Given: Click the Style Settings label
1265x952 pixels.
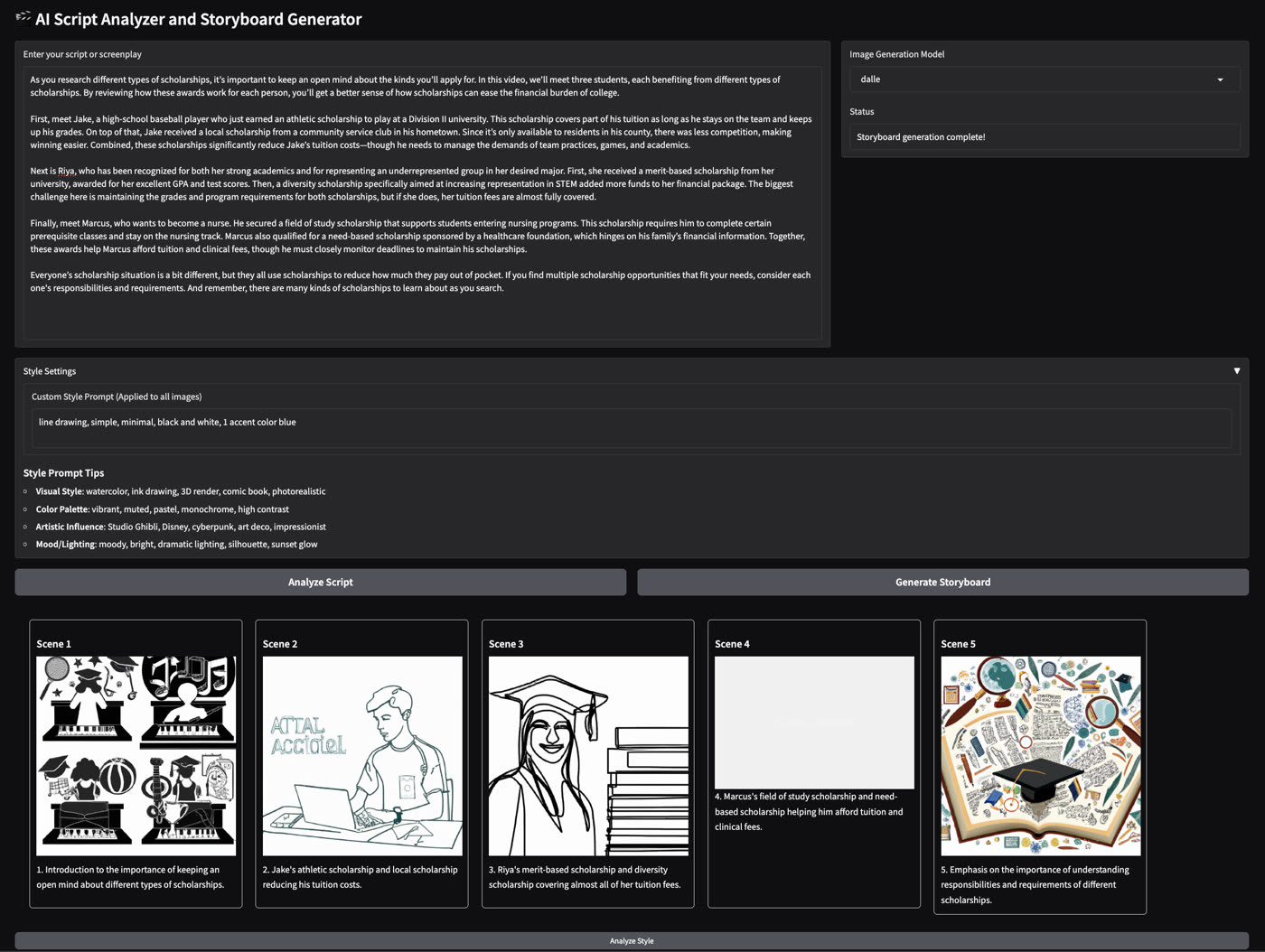Looking at the screenshot, I should click(50, 371).
